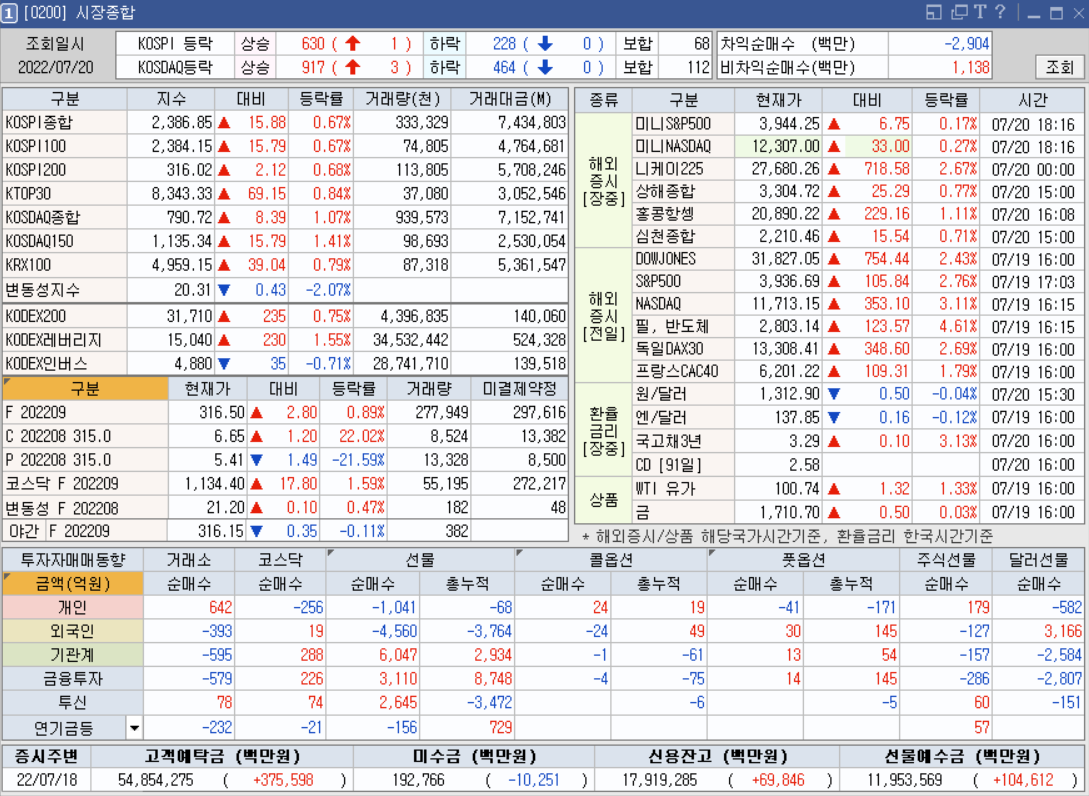
Task: Click the 주식선물 column header
Action: point(946,560)
